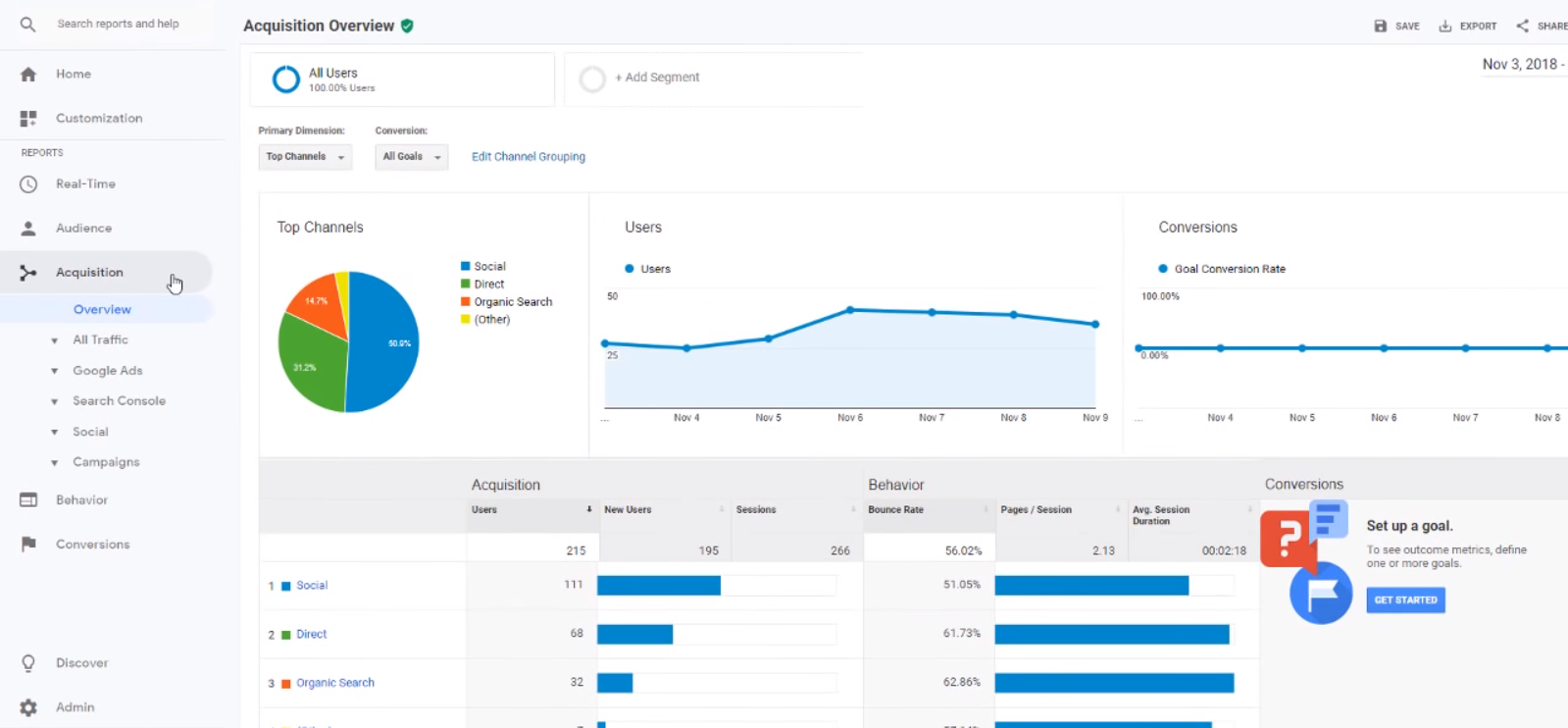Click the Share icon
1568x728 pixels.
(1522, 26)
